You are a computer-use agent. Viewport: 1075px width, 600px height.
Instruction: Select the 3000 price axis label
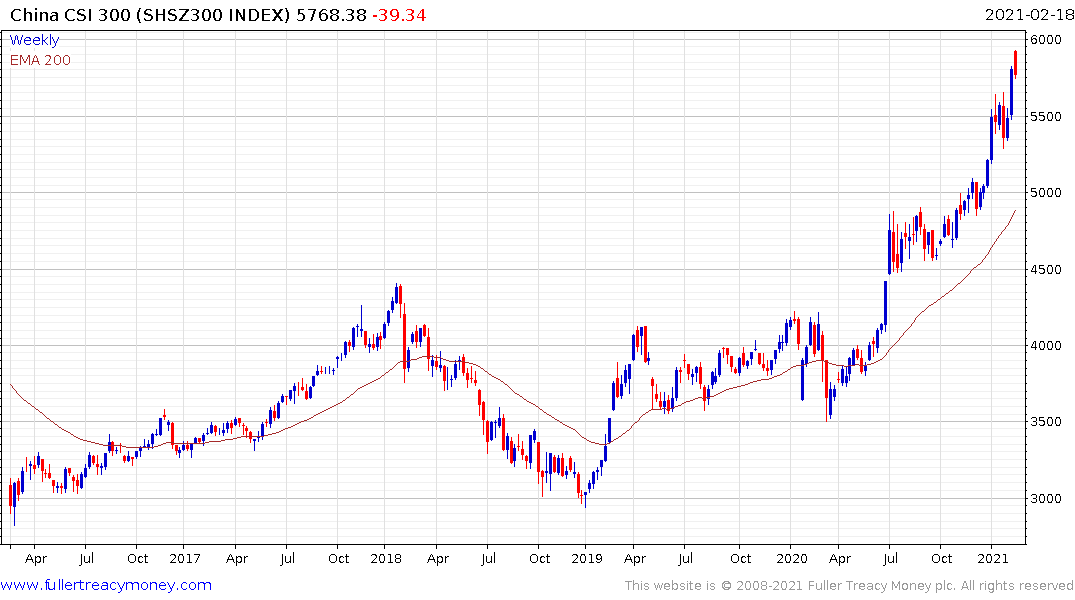1046,499
